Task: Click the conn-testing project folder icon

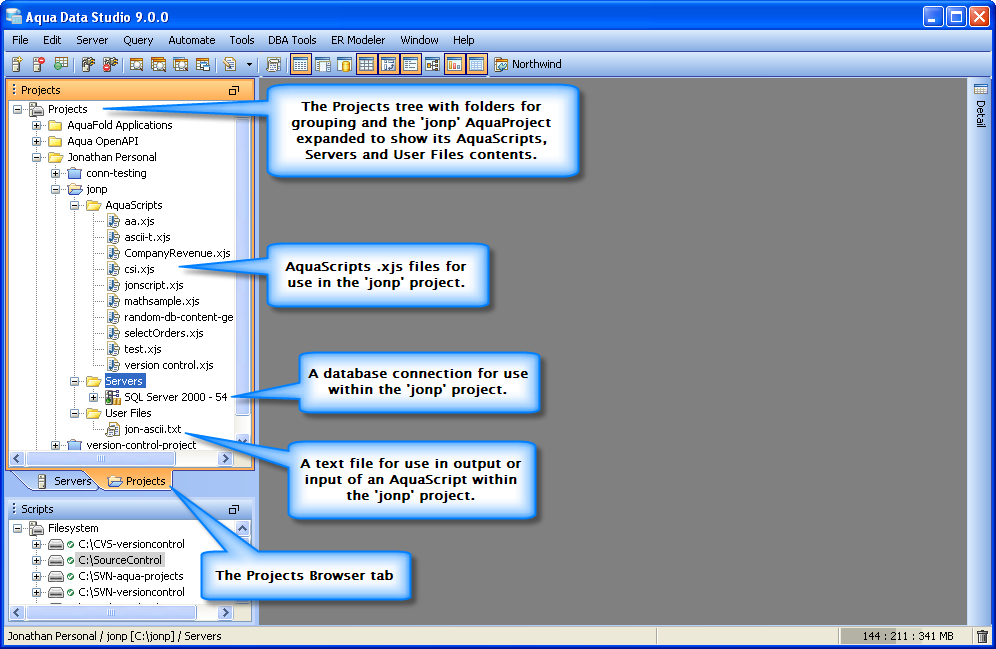Action: 75,173
